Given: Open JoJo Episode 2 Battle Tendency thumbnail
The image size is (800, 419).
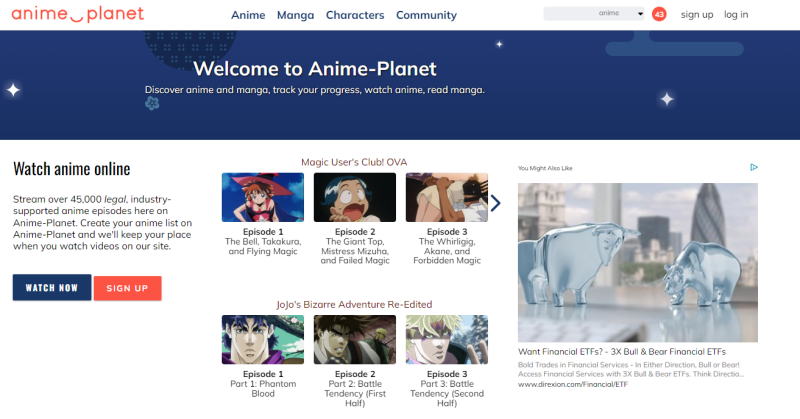Looking at the screenshot, I should (355, 339).
